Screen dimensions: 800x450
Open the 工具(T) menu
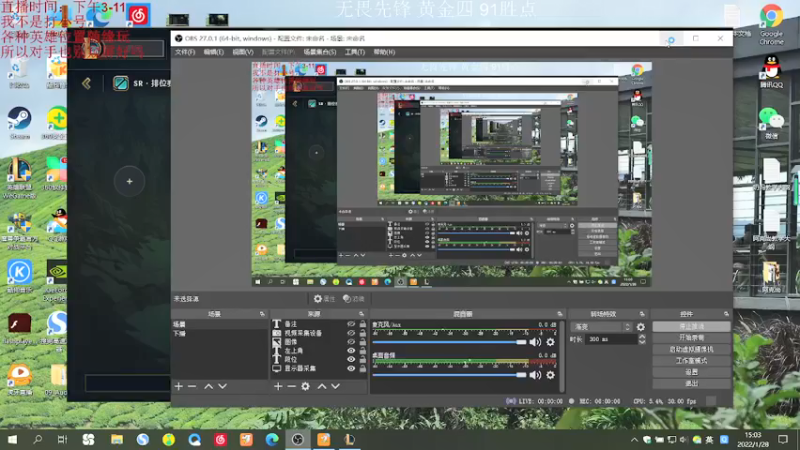tap(355, 52)
